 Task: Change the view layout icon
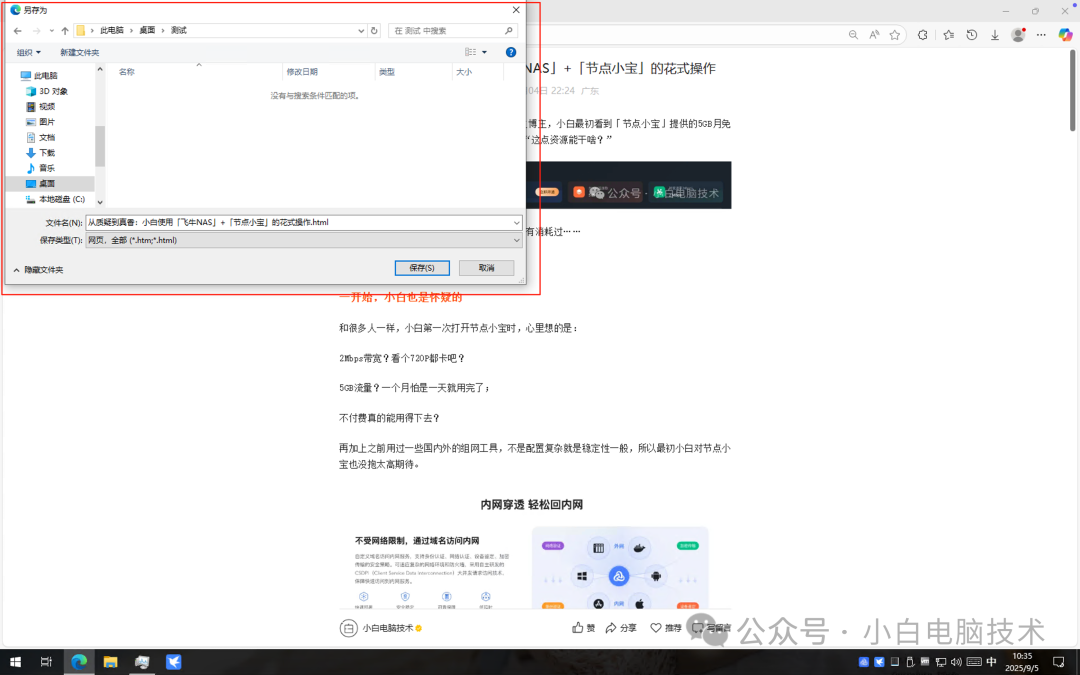(470, 52)
